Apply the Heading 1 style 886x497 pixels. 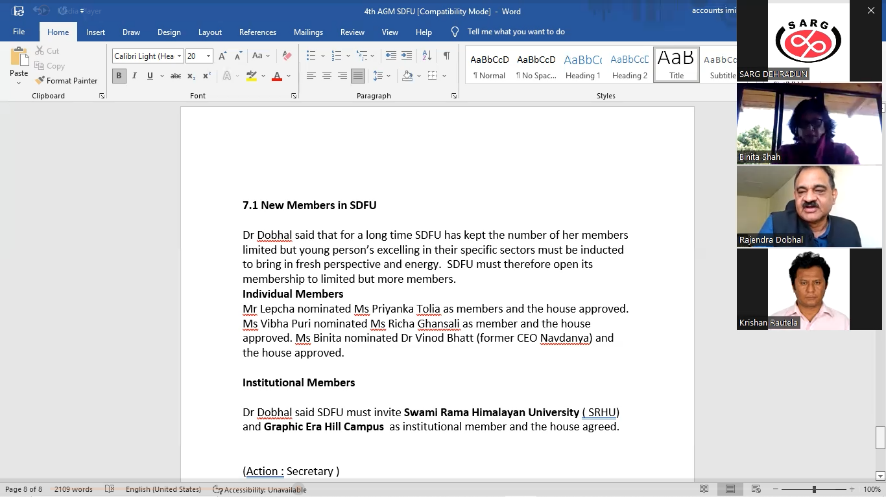582,65
